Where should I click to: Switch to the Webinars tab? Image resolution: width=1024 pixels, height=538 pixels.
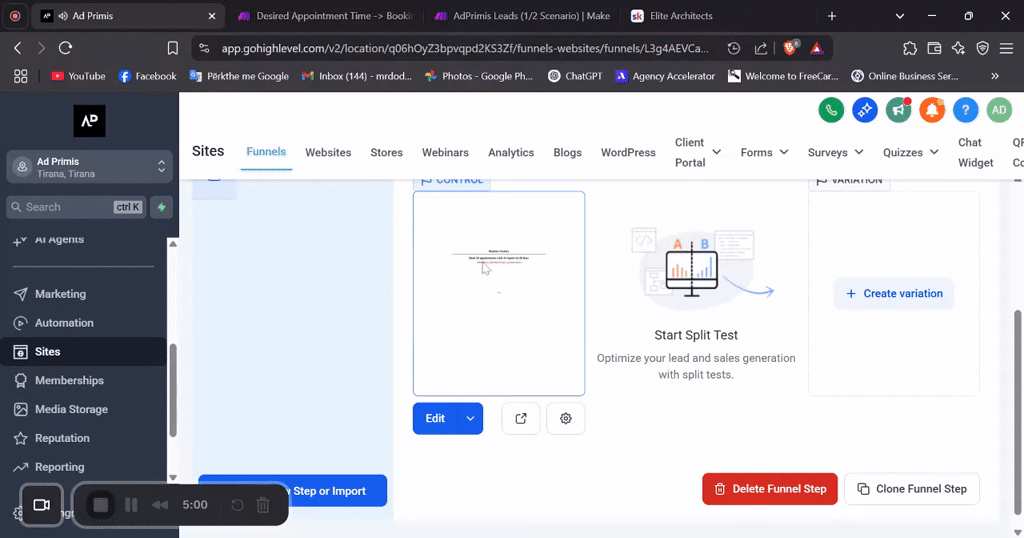tap(445, 152)
